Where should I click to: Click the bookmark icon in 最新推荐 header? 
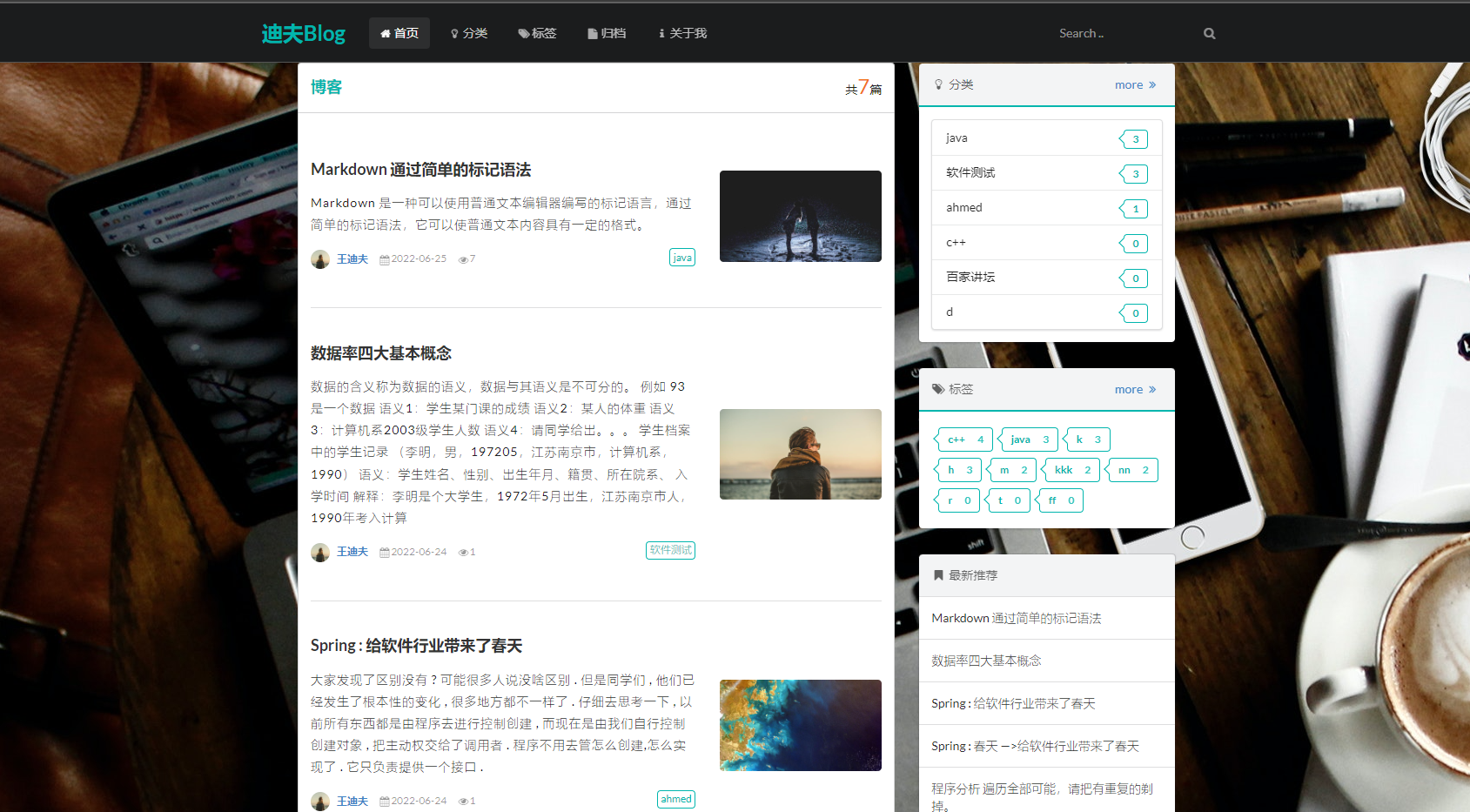(x=938, y=575)
